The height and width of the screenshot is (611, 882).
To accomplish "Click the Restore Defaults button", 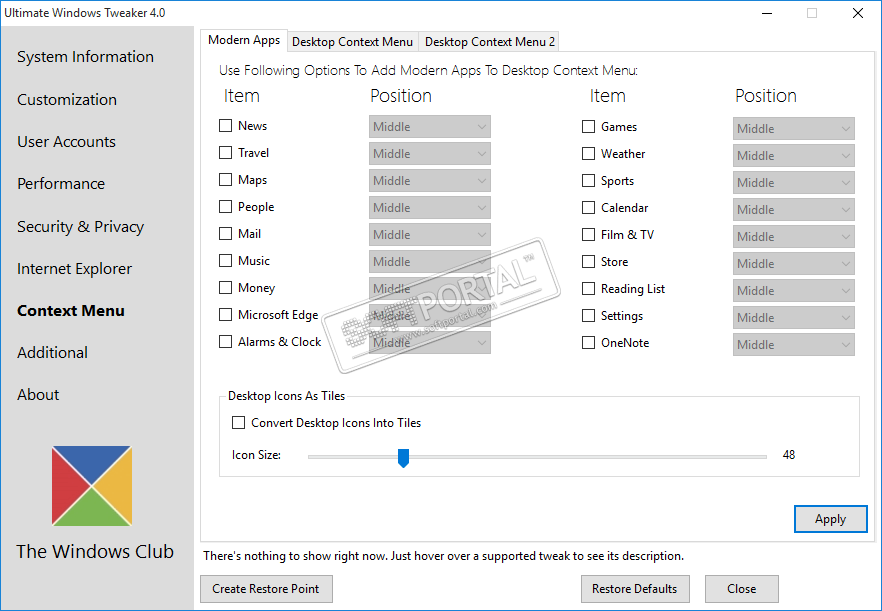I will pyautogui.click(x=635, y=588).
